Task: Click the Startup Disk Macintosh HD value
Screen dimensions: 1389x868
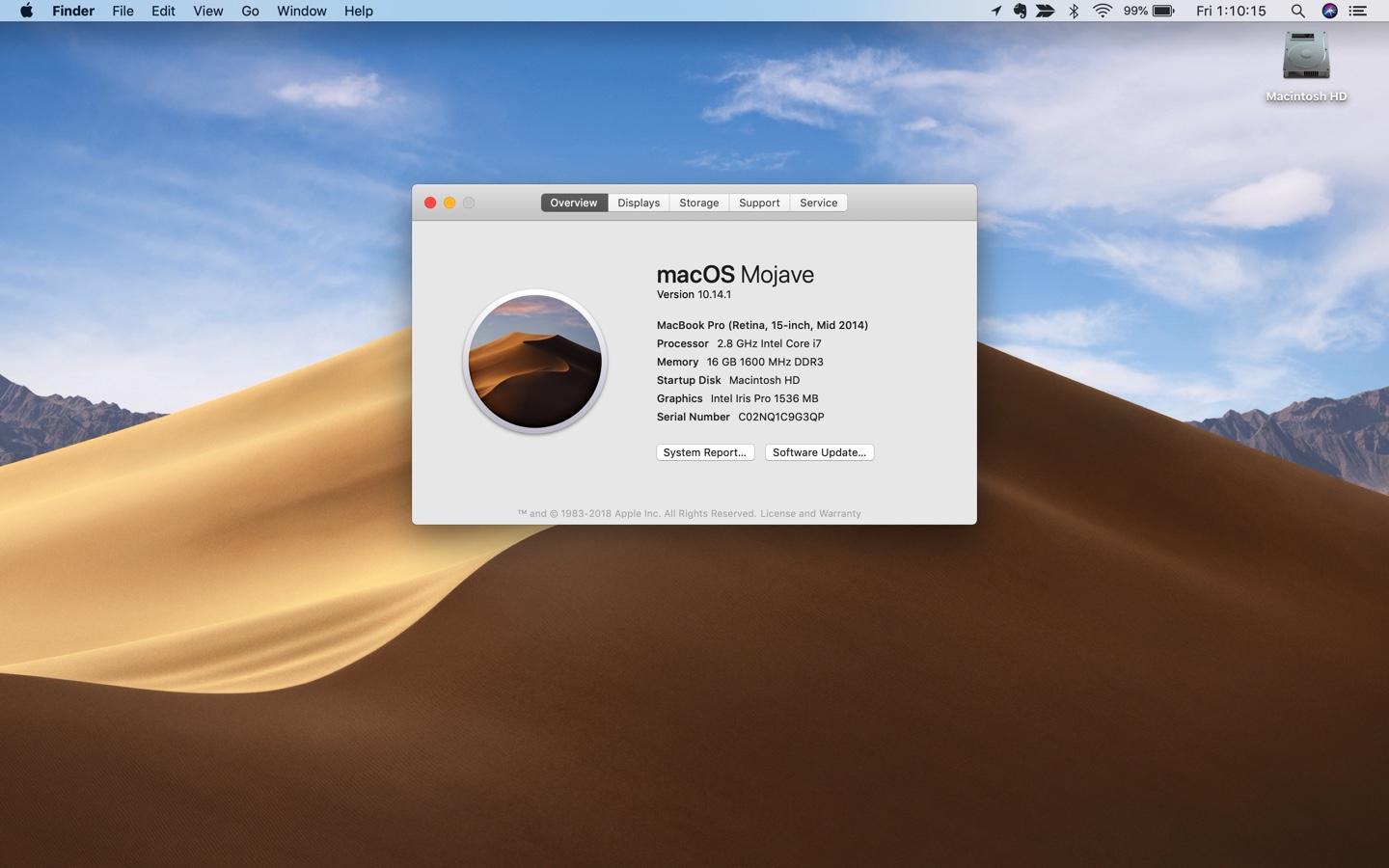Action: coord(764,380)
